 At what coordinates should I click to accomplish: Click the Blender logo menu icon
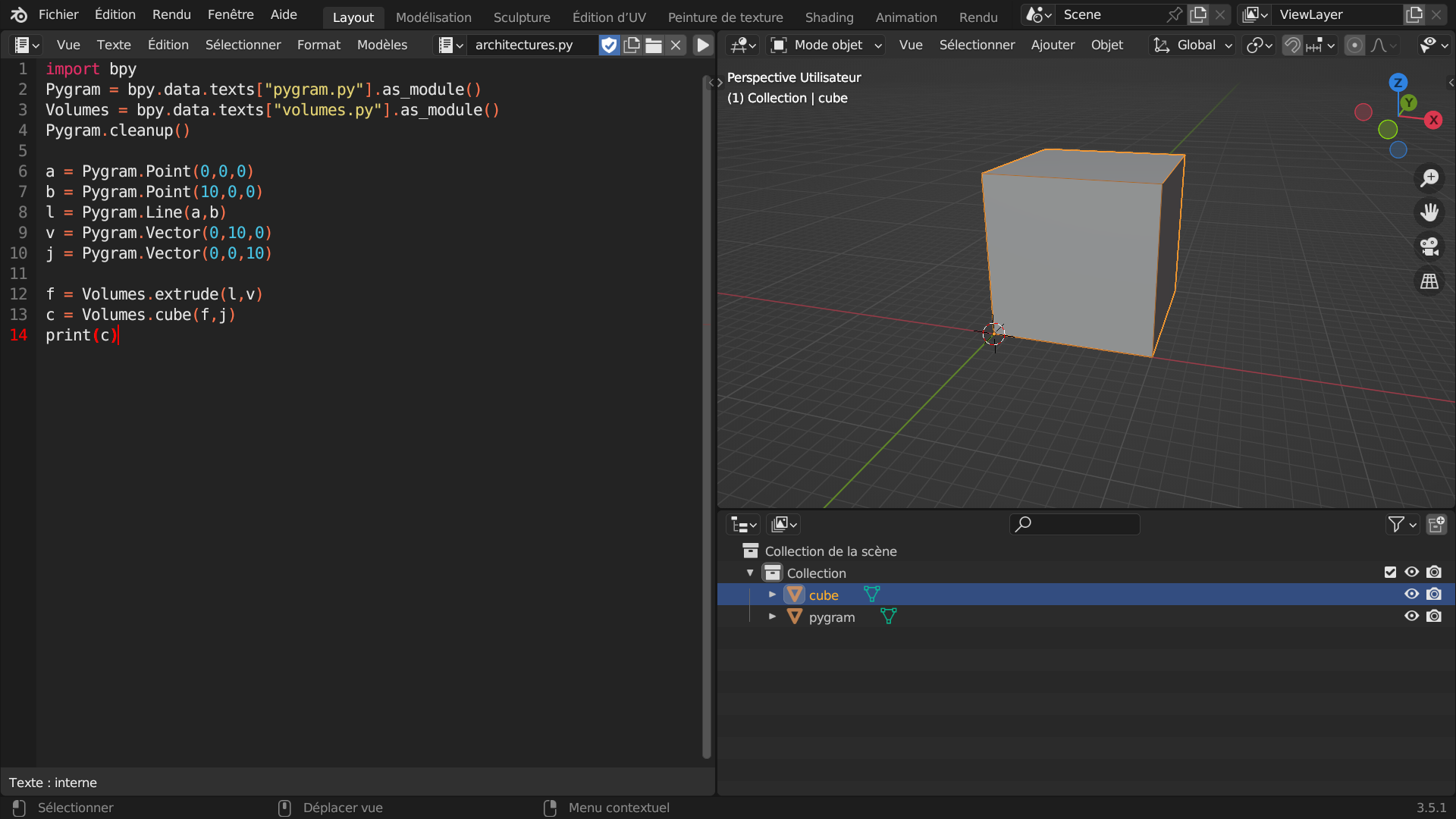pyautogui.click(x=19, y=14)
